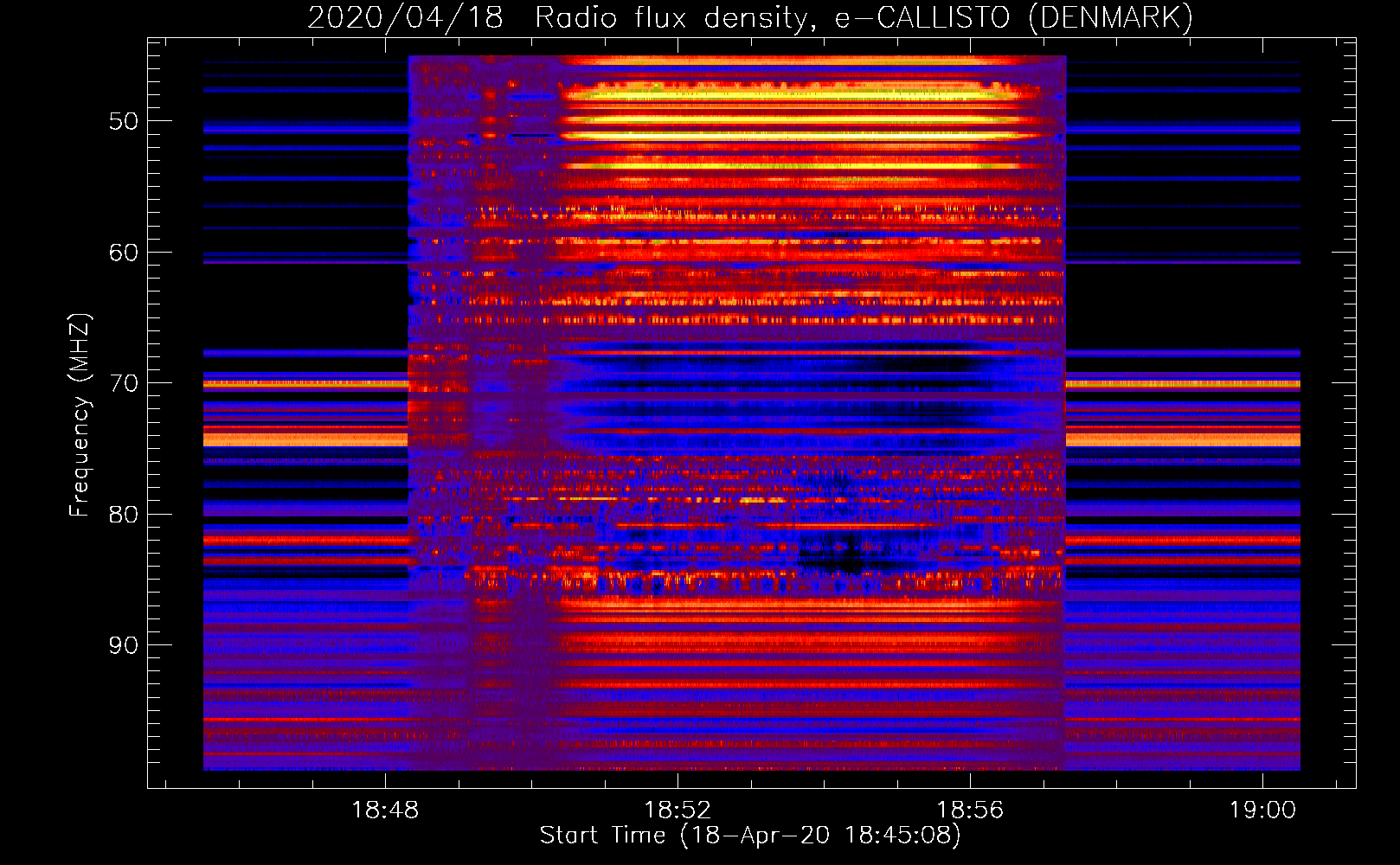Image resolution: width=1400 pixels, height=865 pixels.
Task: Select the 18:48 time tick label
Action: (x=385, y=811)
